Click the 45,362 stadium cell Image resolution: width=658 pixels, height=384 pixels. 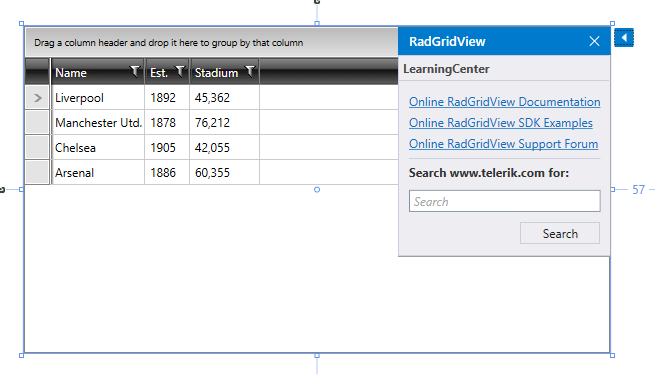pyautogui.click(x=225, y=98)
